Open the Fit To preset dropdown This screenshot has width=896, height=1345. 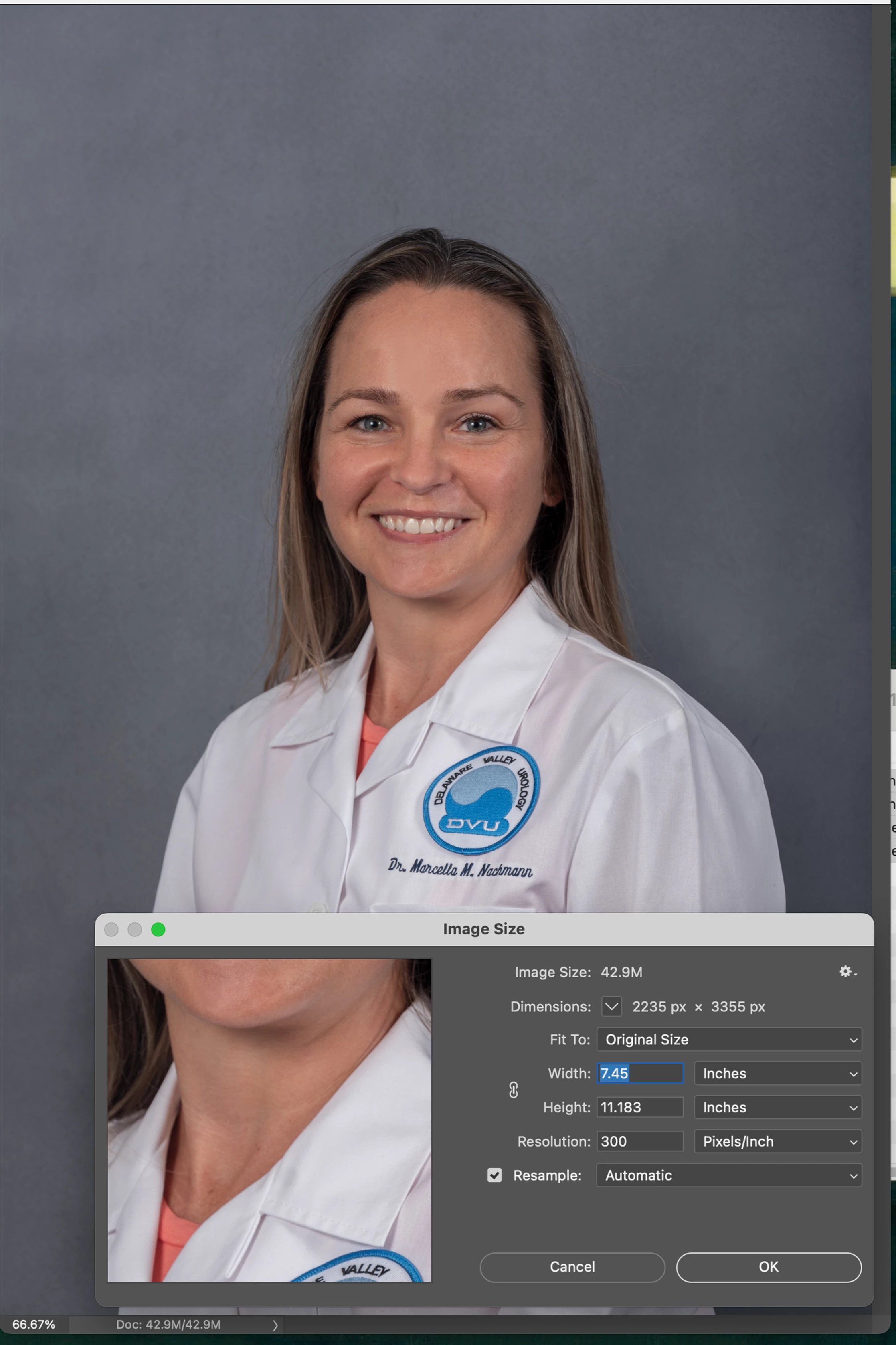point(728,1039)
